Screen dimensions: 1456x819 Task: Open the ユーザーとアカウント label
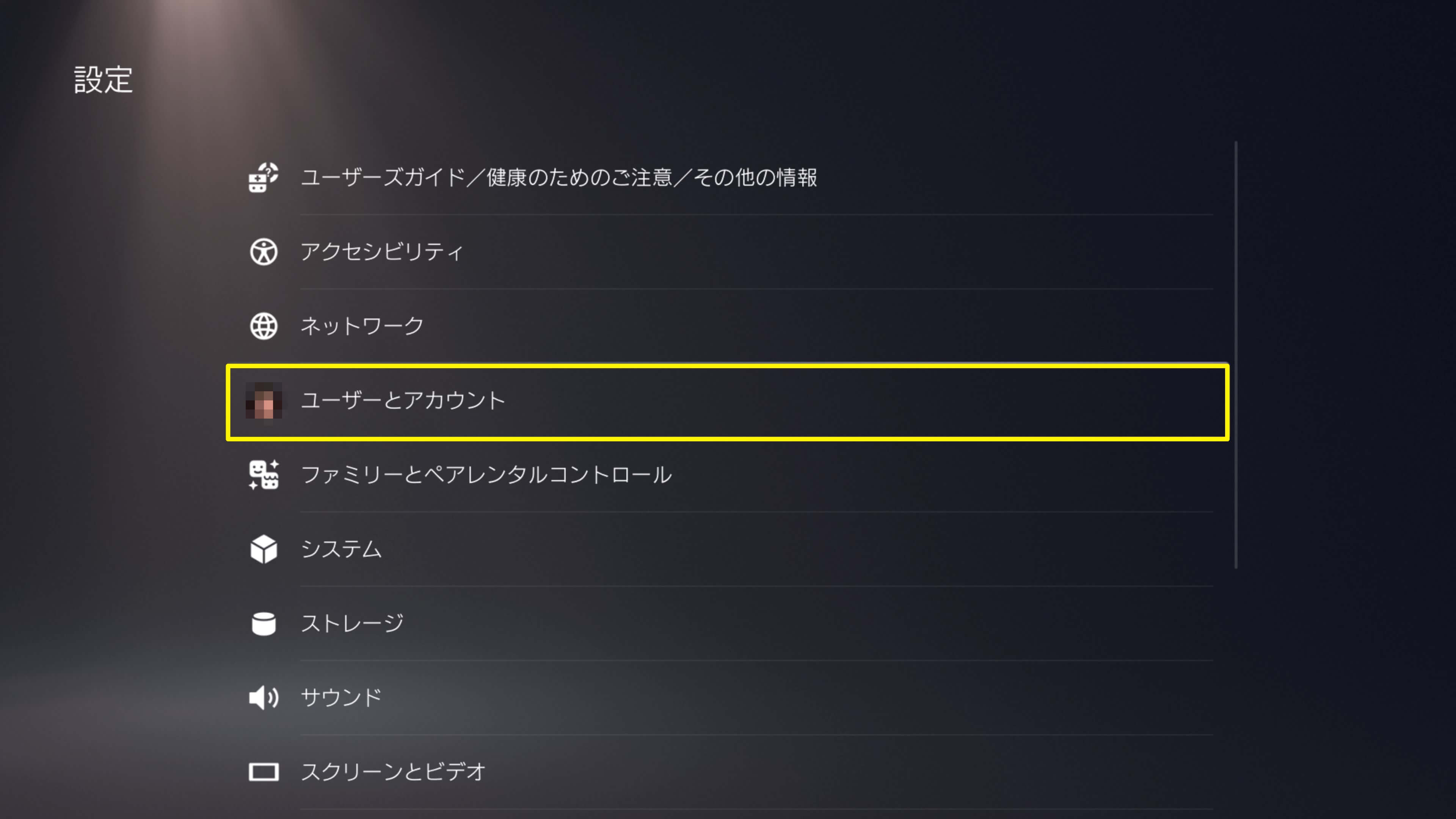click(x=402, y=401)
